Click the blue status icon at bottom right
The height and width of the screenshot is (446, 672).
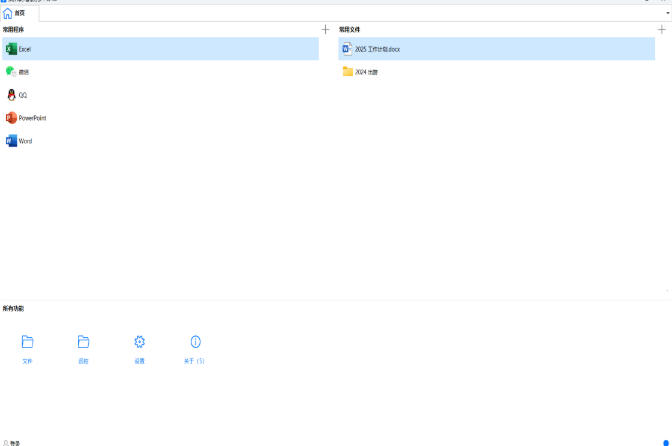tap(666, 442)
